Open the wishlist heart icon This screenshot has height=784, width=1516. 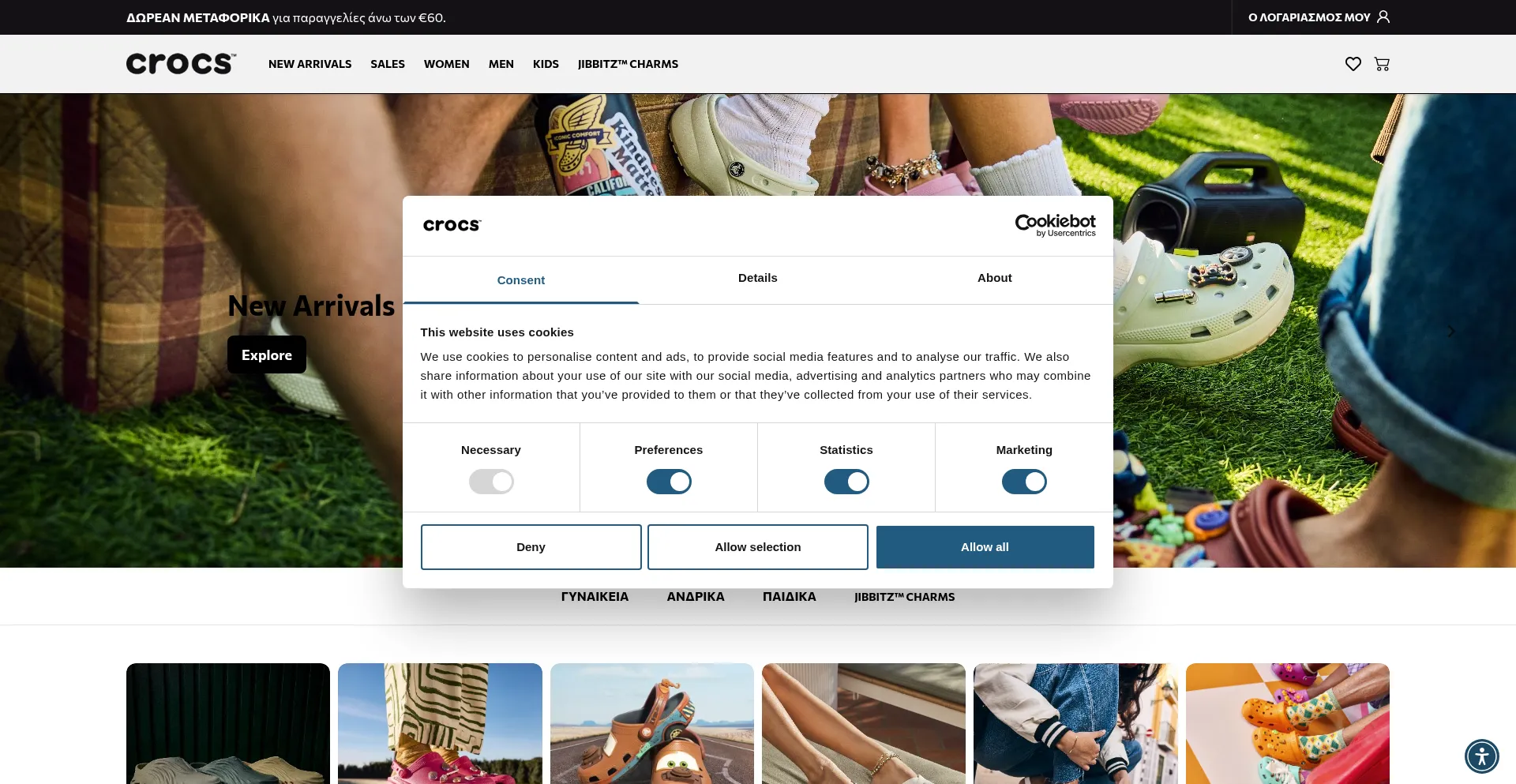click(1353, 64)
